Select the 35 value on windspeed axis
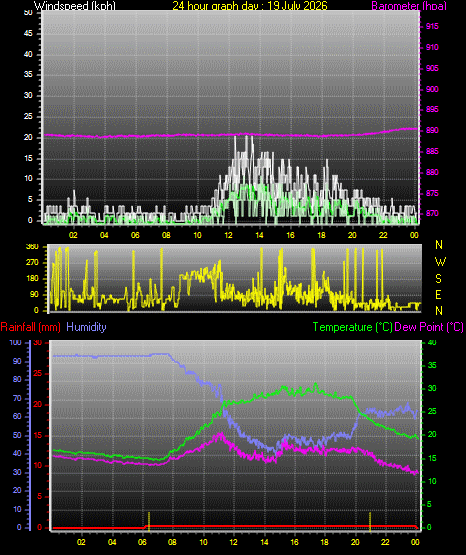 pyautogui.click(x=28, y=74)
